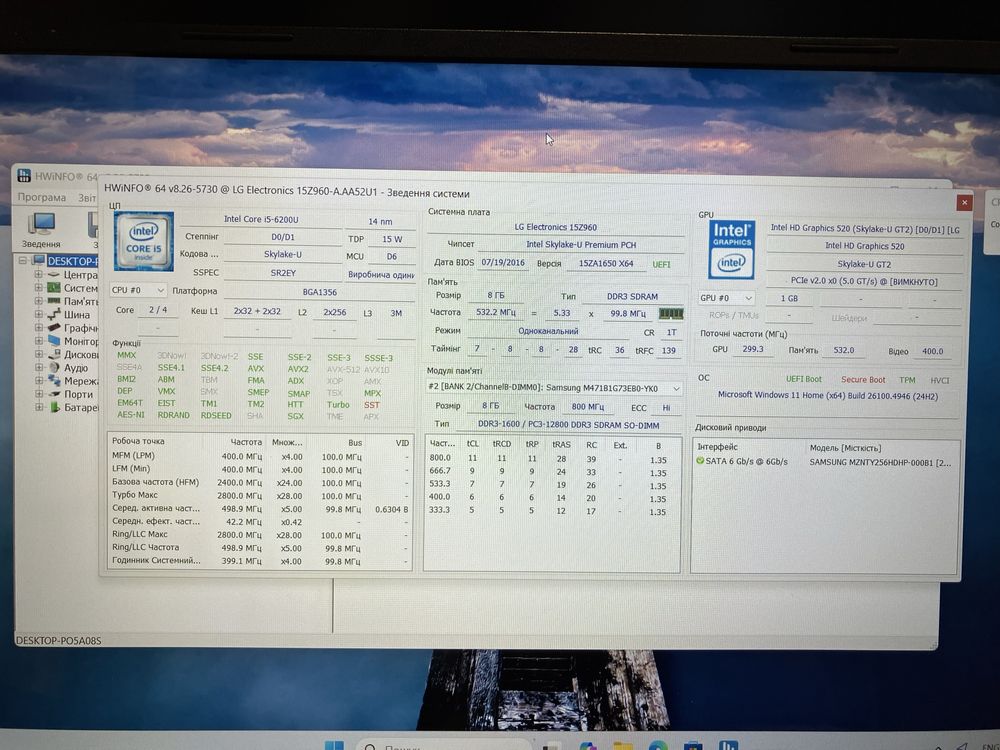The image size is (1000, 750).
Task: Click the Intel Skylake-U Premium PCH chipset field
Action: 581,244
